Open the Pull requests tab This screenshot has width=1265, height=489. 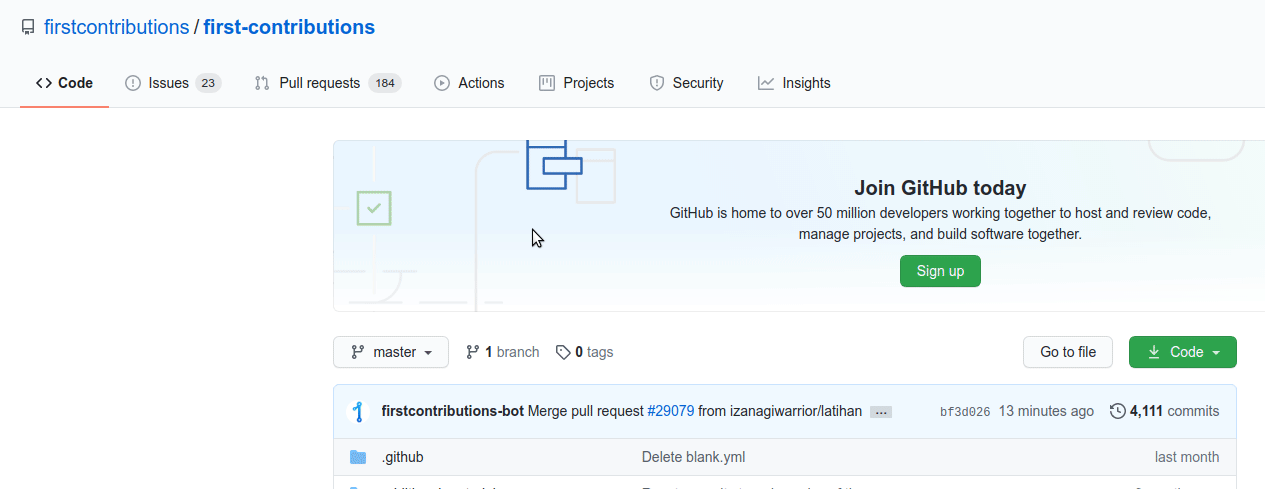point(328,83)
